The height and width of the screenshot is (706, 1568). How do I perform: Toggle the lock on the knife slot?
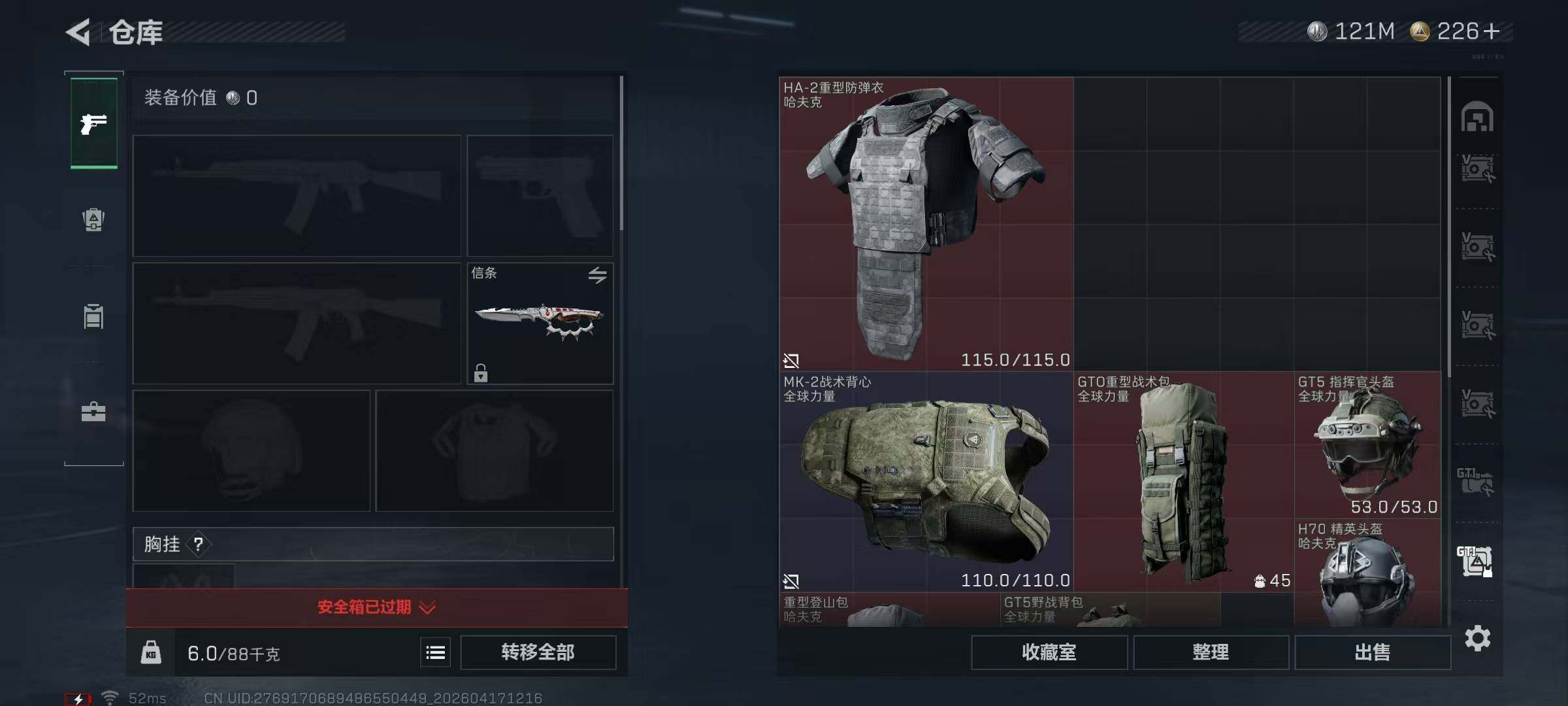pyautogui.click(x=481, y=373)
